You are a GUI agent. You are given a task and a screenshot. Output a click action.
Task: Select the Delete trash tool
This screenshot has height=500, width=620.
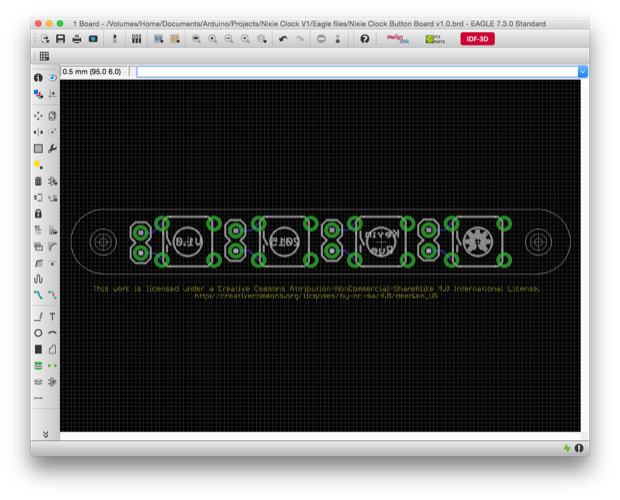(x=38, y=181)
